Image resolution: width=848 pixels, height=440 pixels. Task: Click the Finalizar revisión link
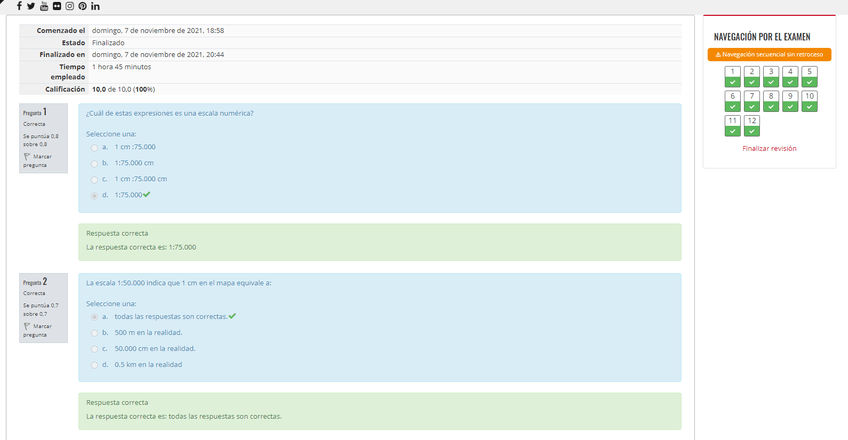769,148
